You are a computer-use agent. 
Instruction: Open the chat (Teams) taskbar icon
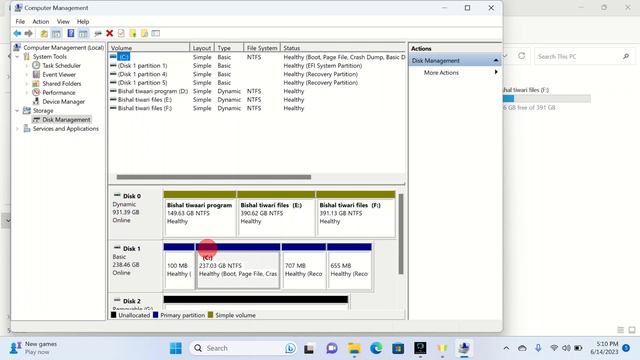point(332,348)
